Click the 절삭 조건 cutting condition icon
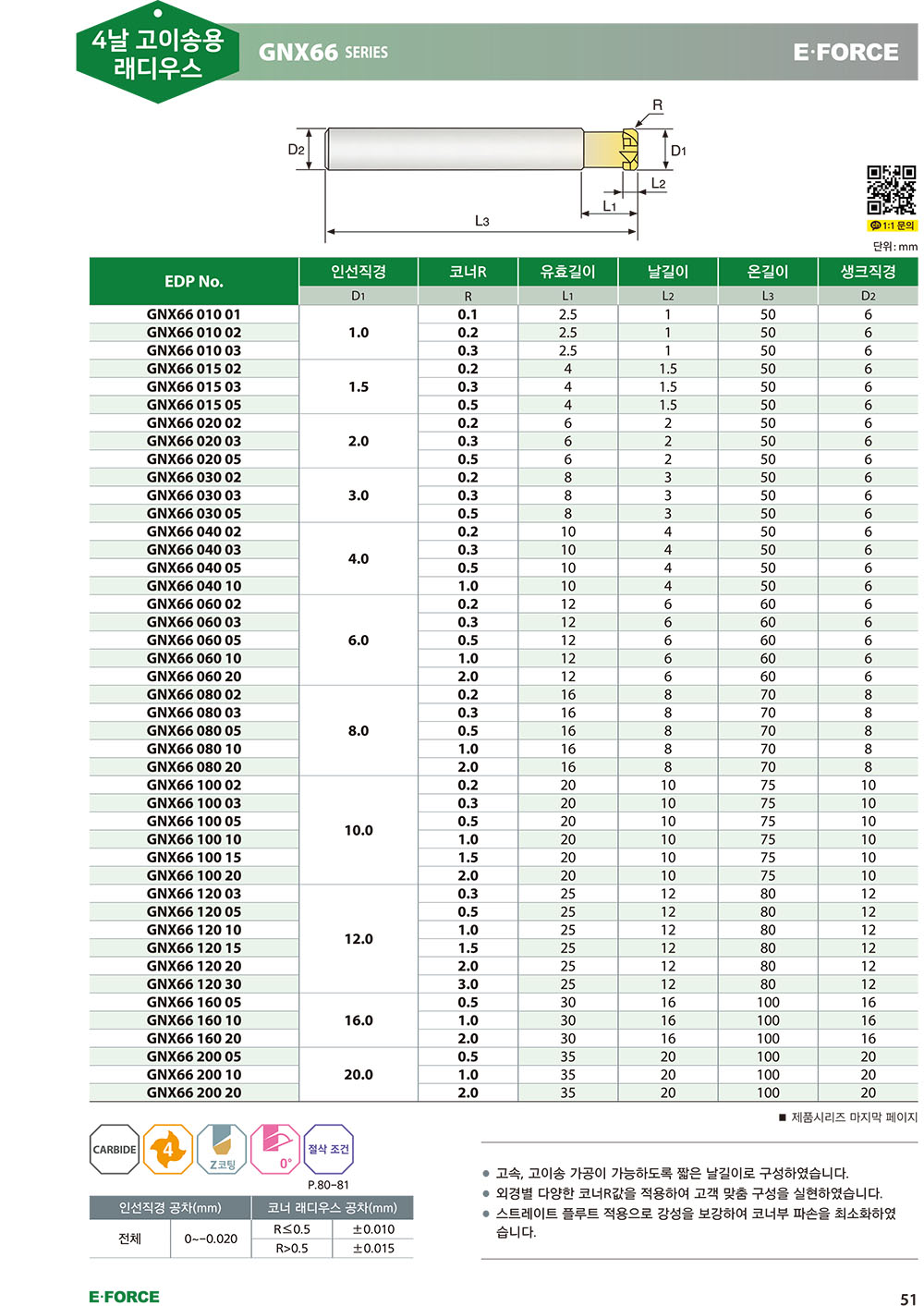 329,1149
